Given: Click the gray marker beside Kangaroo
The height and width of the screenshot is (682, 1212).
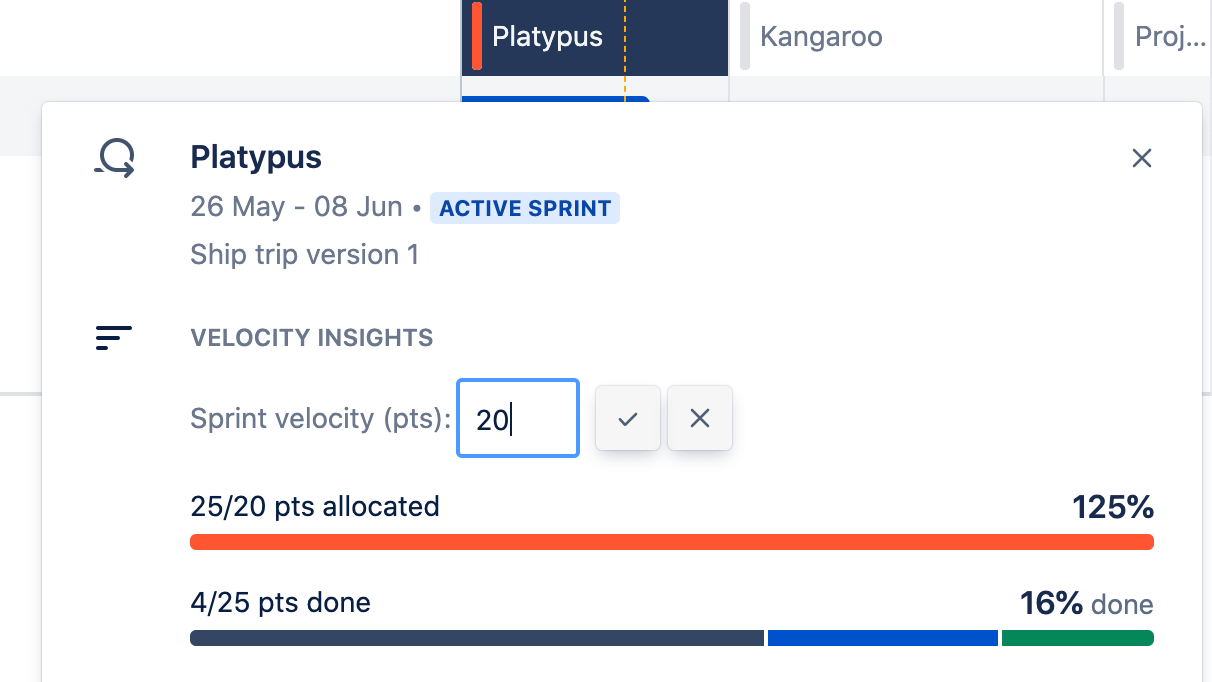Looking at the screenshot, I should (x=745, y=36).
